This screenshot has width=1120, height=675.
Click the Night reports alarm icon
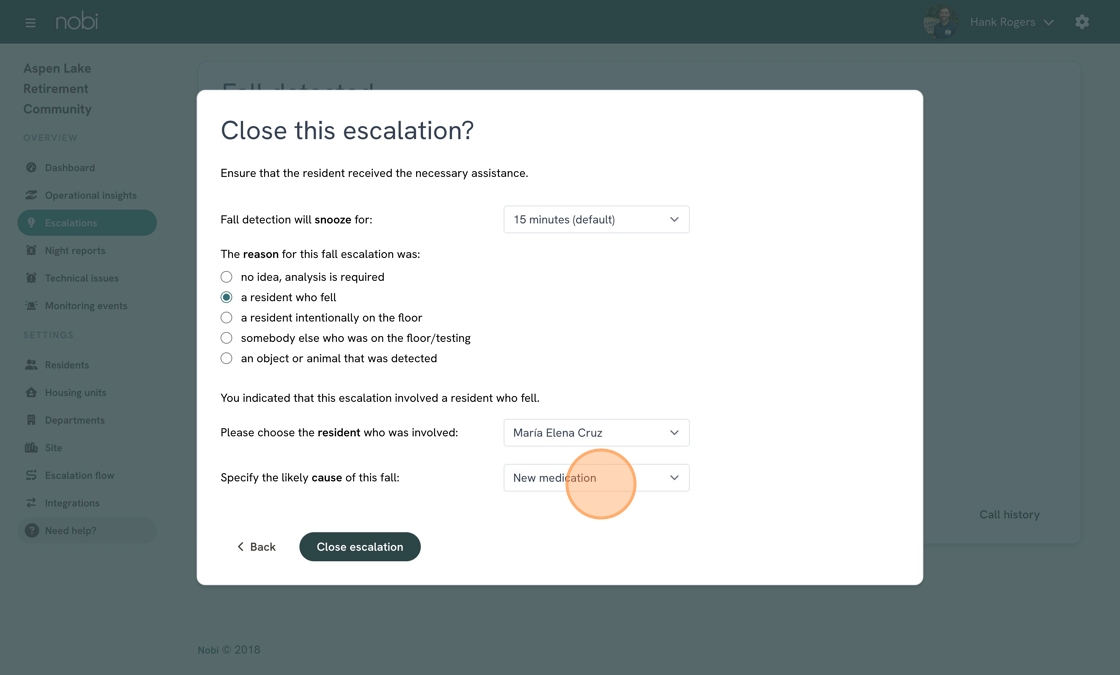(31, 251)
